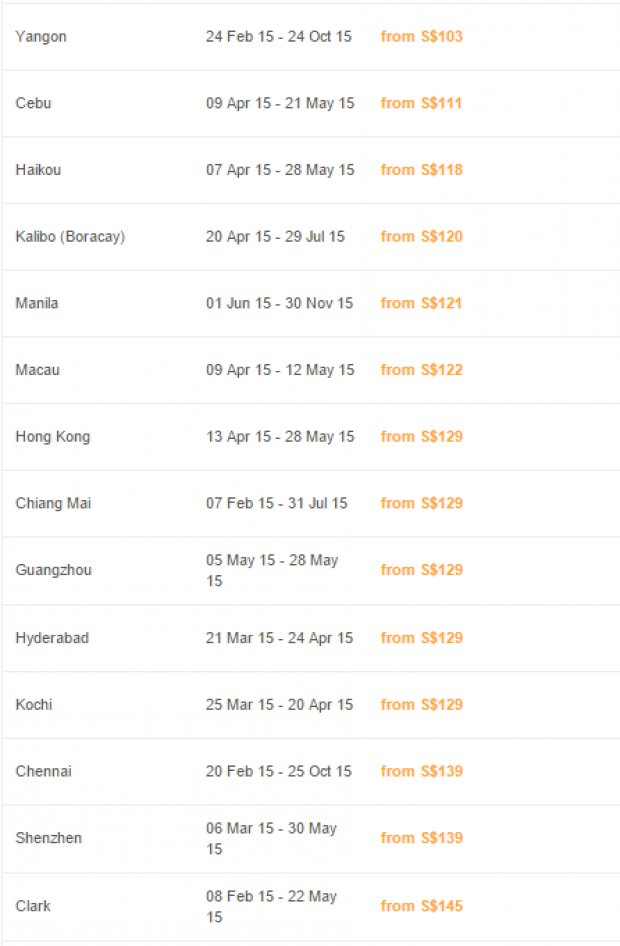
Task: Open the Manila from S$121 deal
Action: 421,303
